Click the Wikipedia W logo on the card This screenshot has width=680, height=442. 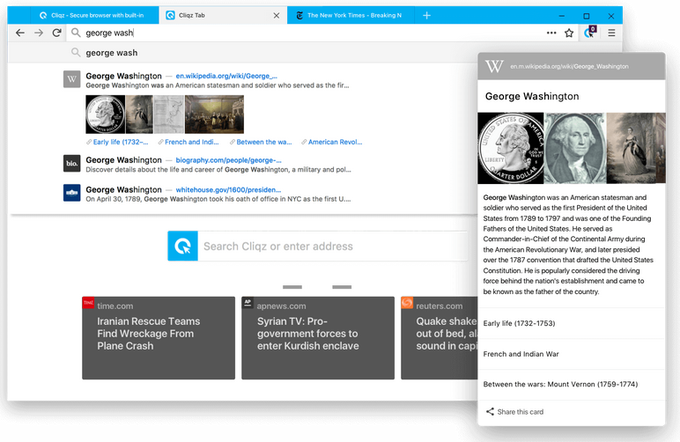pyautogui.click(x=494, y=66)
